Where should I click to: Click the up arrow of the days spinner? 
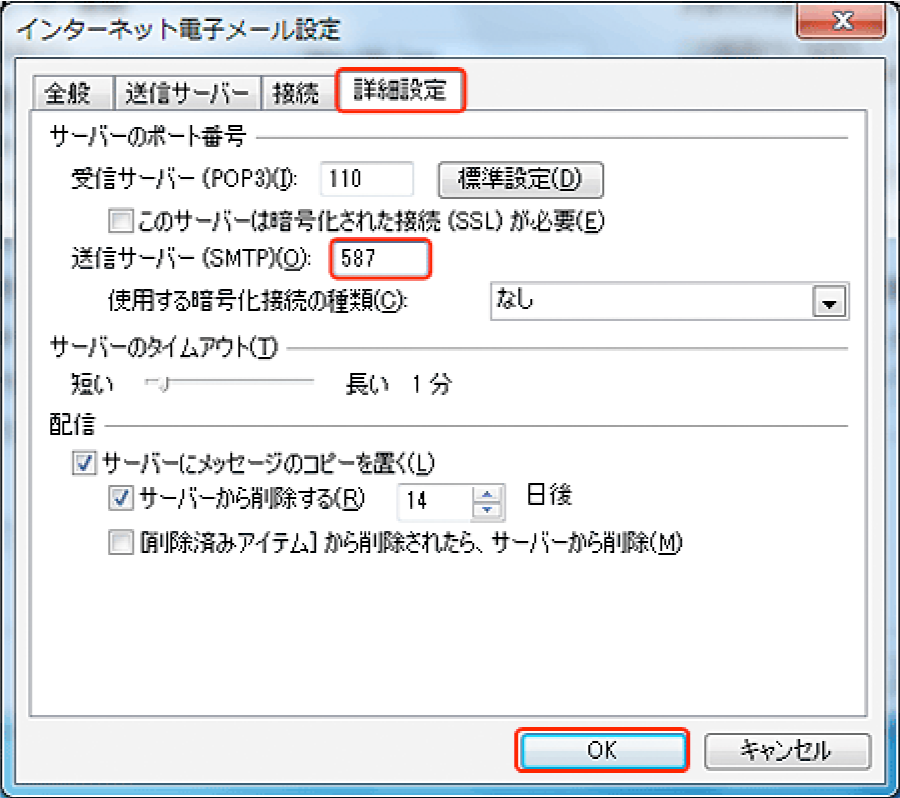coord(488,492)
